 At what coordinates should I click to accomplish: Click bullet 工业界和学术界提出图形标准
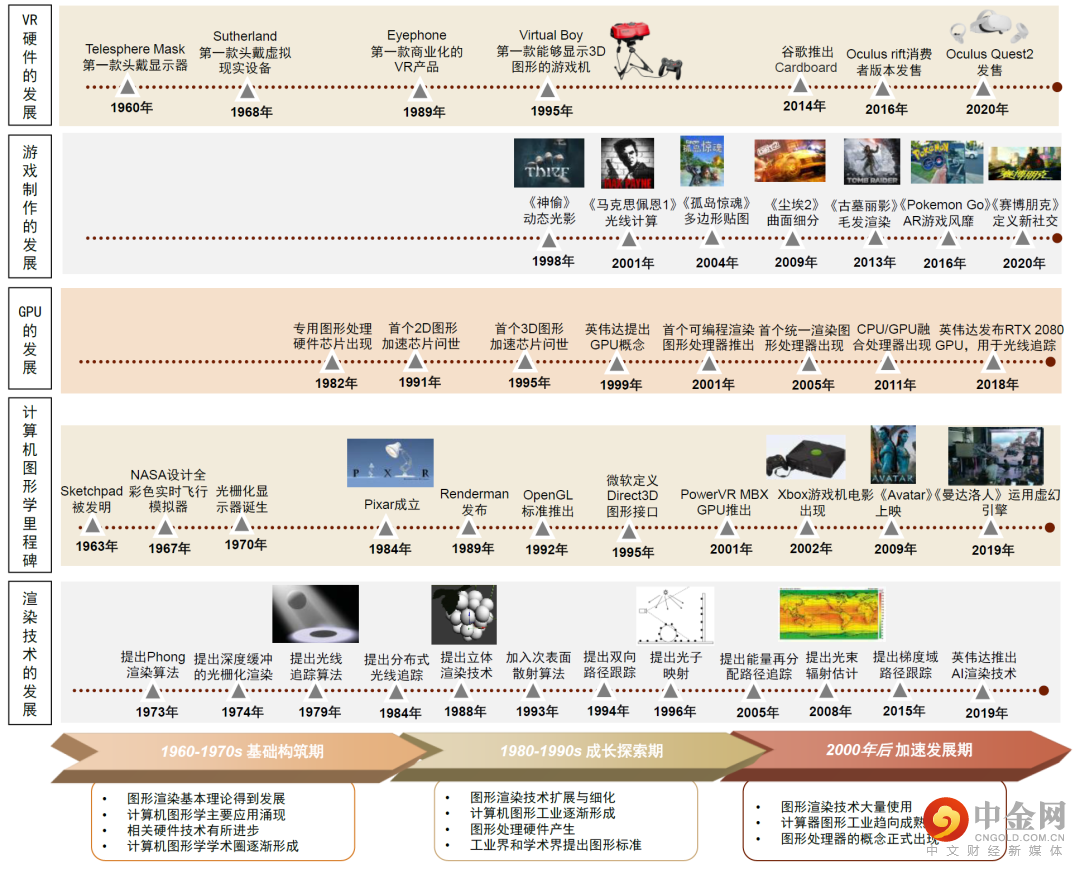[555, 844]
